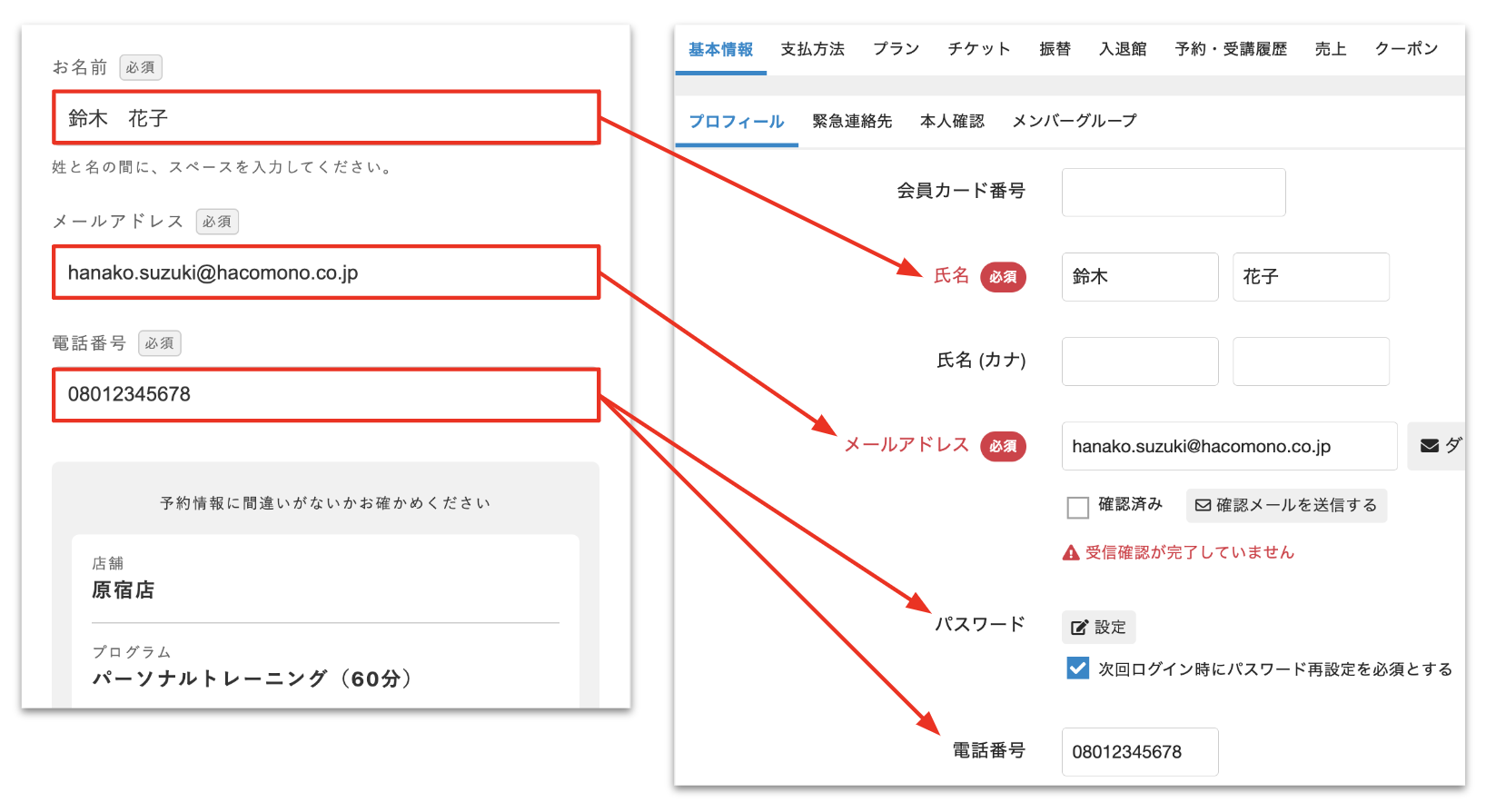Viewport: 1486px width, 812px height.
Task: Select the 緊急連絡先 sub-tab
Action: (x=851, y=121)
